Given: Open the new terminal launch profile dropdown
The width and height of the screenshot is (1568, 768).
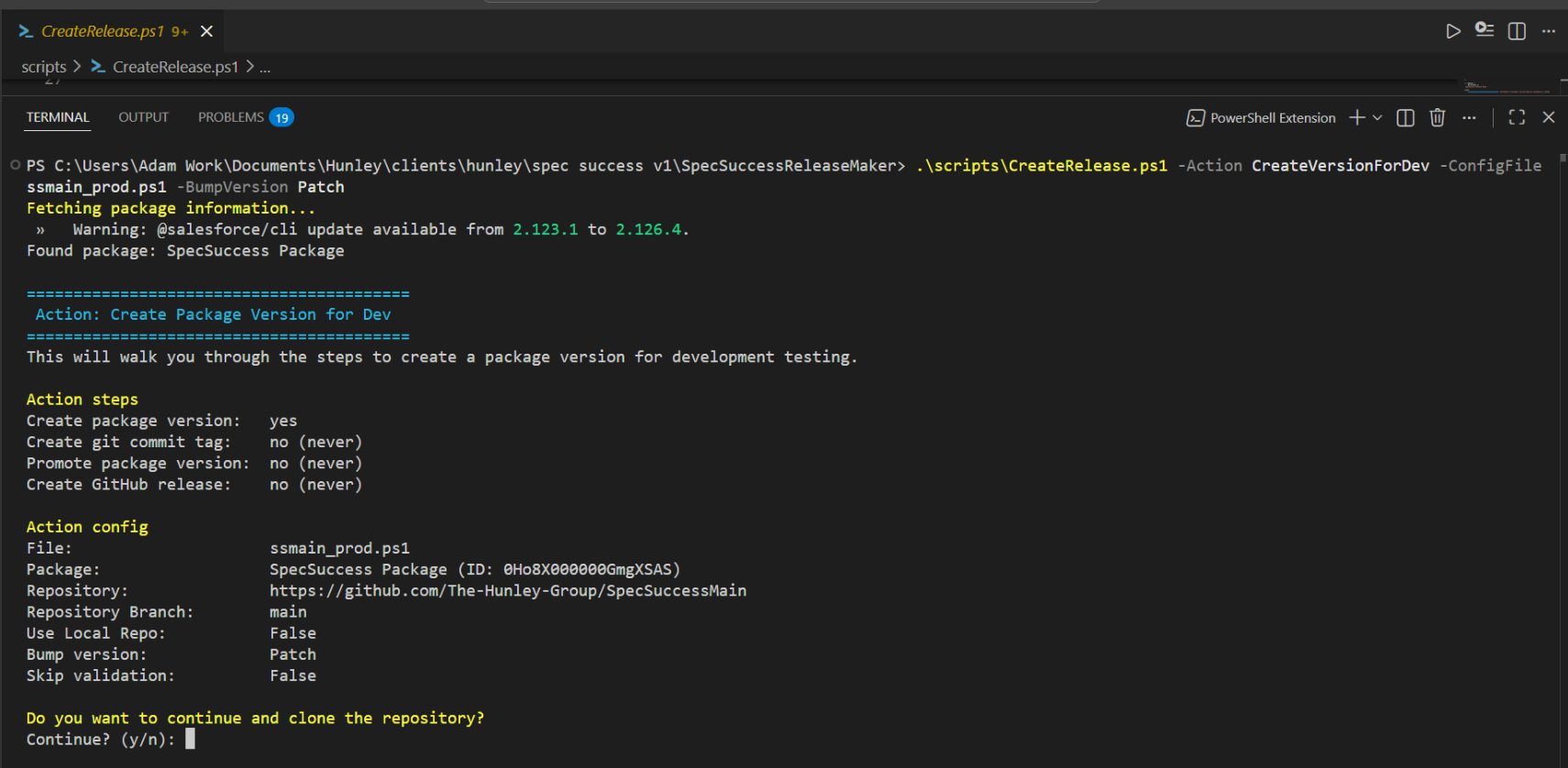Looking at the screenshot, I should point(1377,117).
